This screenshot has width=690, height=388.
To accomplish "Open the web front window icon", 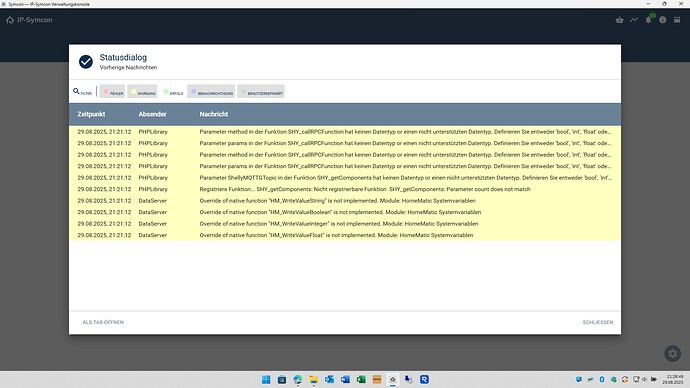I will [x=677, y=20].
